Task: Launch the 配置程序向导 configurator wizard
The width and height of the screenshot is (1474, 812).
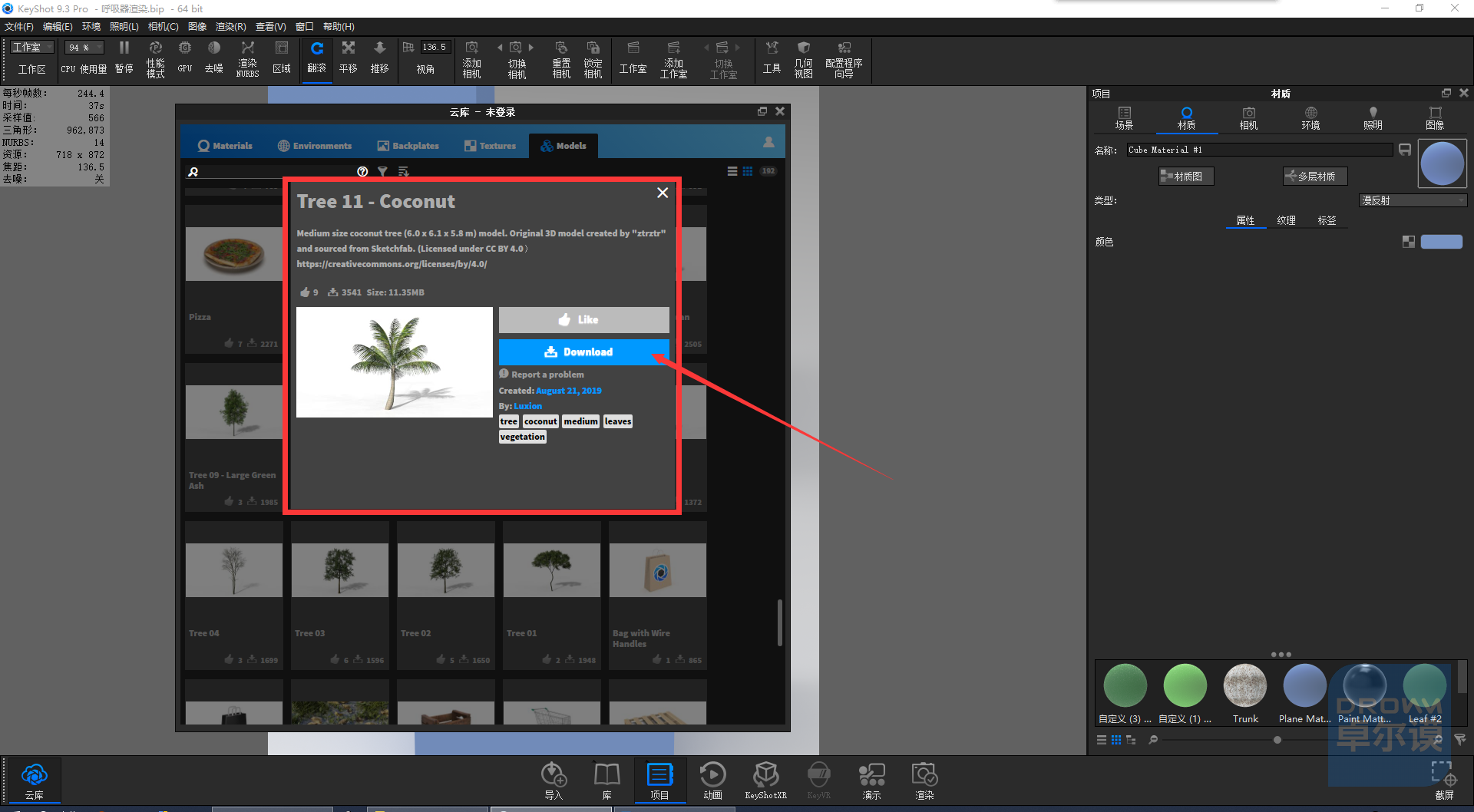Action: [844, 58]
